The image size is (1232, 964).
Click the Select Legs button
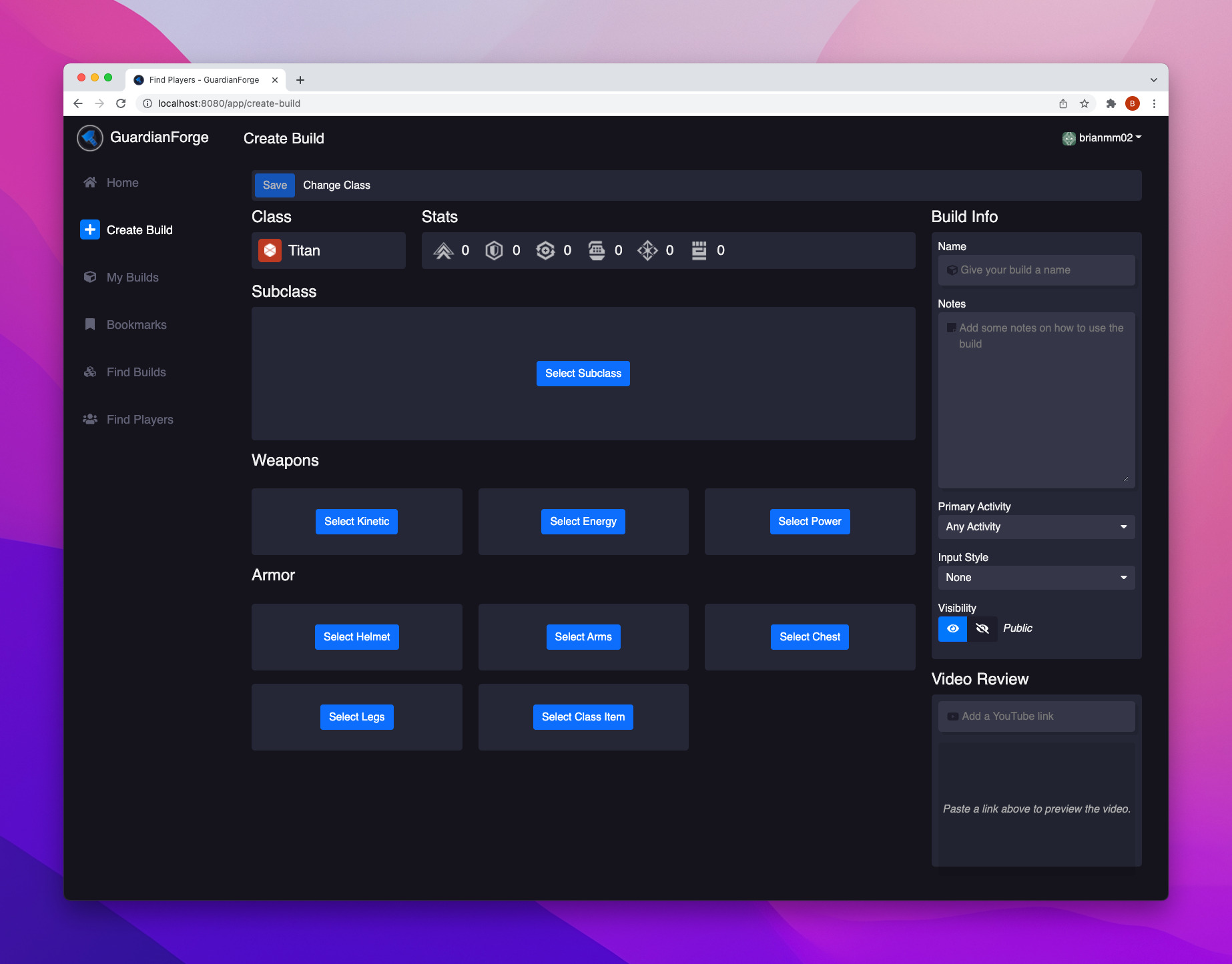(357, 717)
